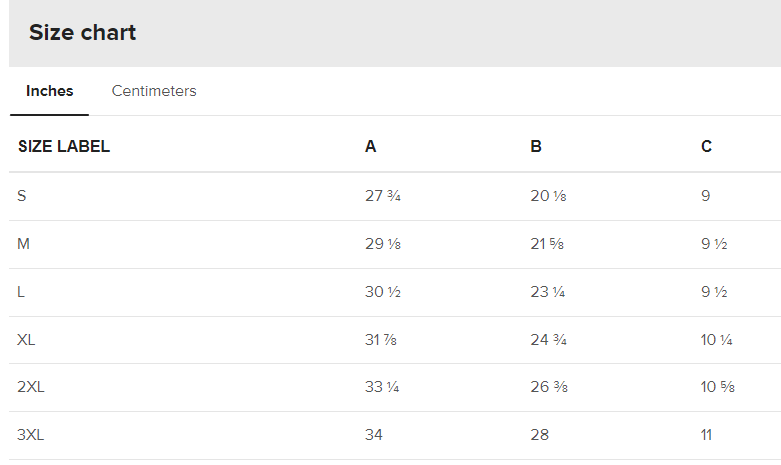Select the Inches tab

point(50,91)
